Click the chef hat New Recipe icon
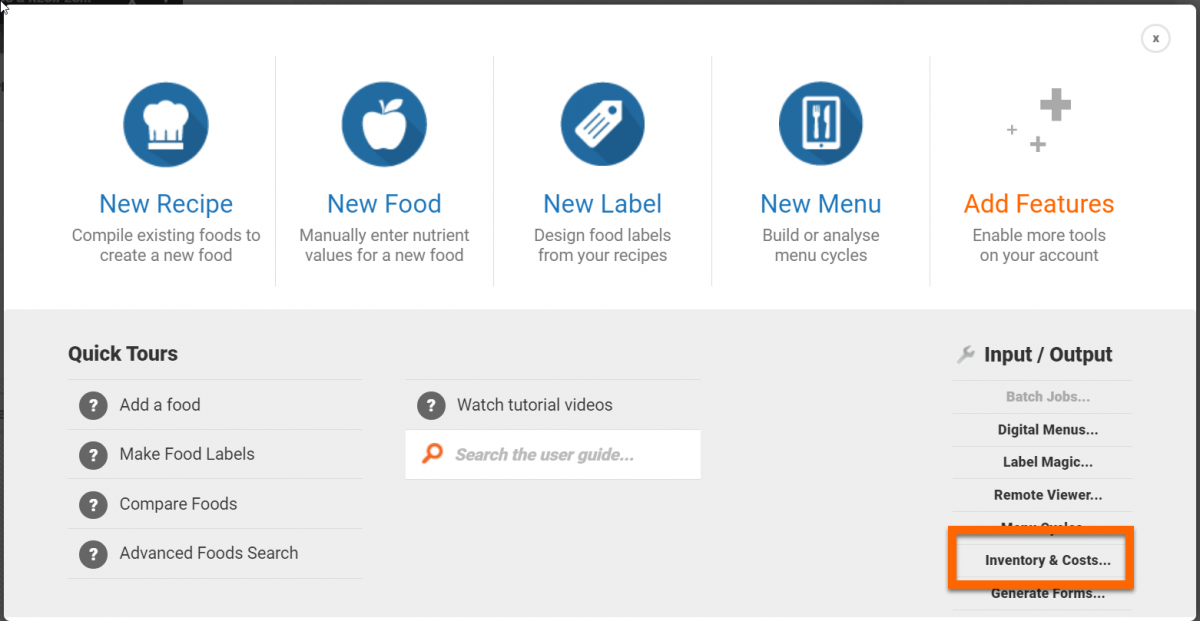 pyautogui.click(x=166, y=125)
